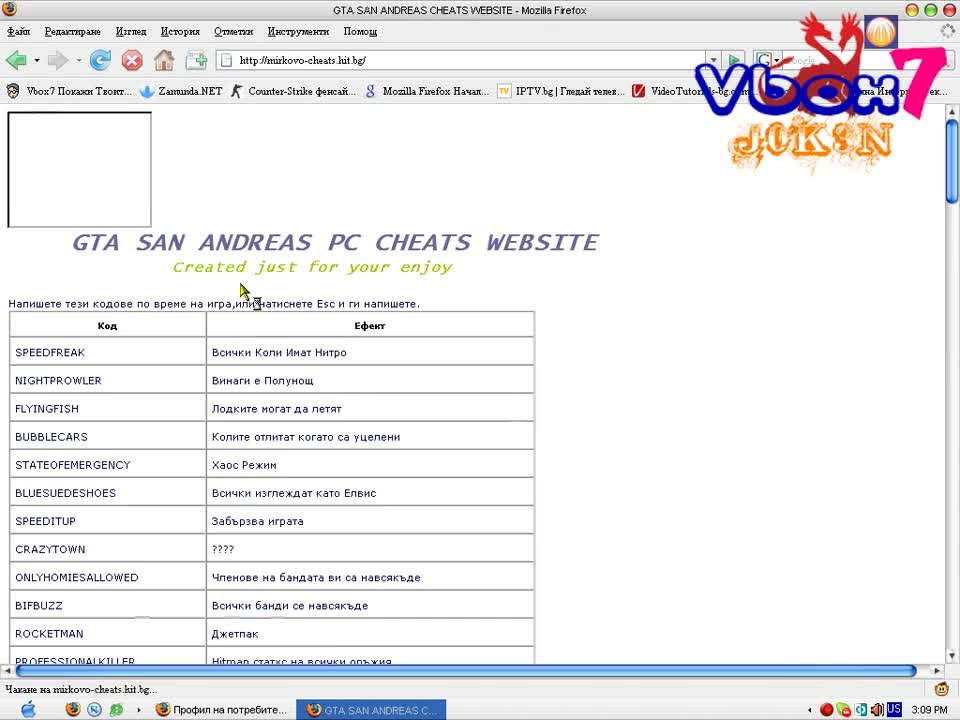This screenshot has height=720, width=960.
Task: Click the red Stop loading icon
Action: click(132, 60)
